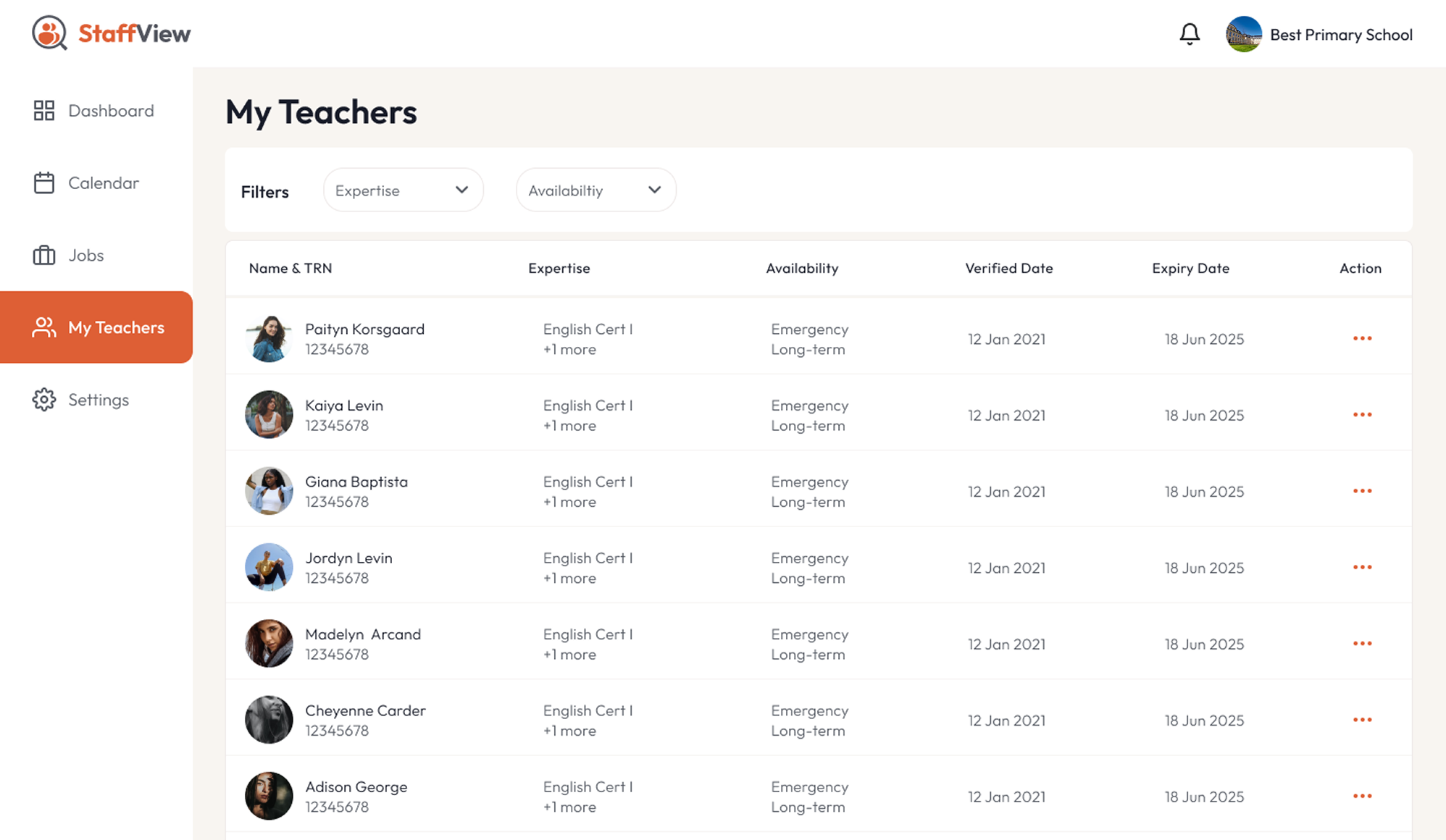Open Best Primary School account menu

1340,35
